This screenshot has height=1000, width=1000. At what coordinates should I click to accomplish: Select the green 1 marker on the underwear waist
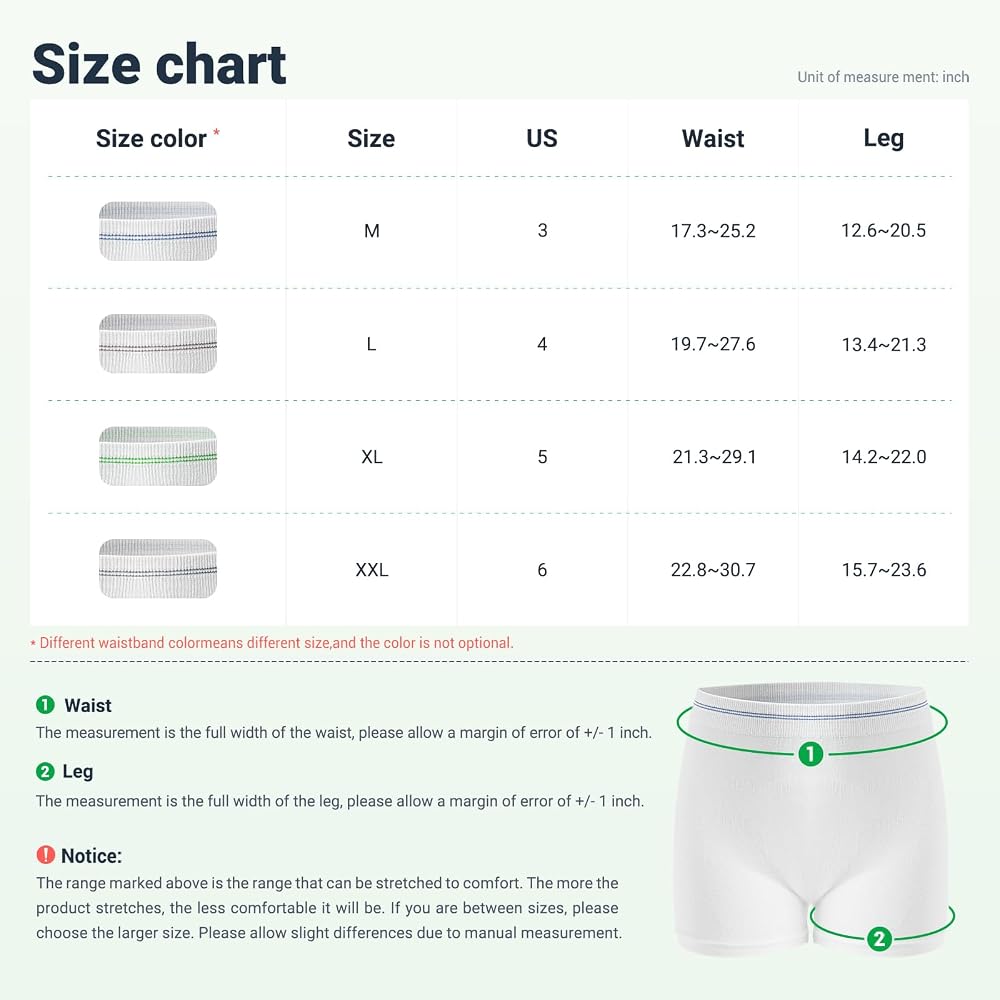tap(811, 754)
